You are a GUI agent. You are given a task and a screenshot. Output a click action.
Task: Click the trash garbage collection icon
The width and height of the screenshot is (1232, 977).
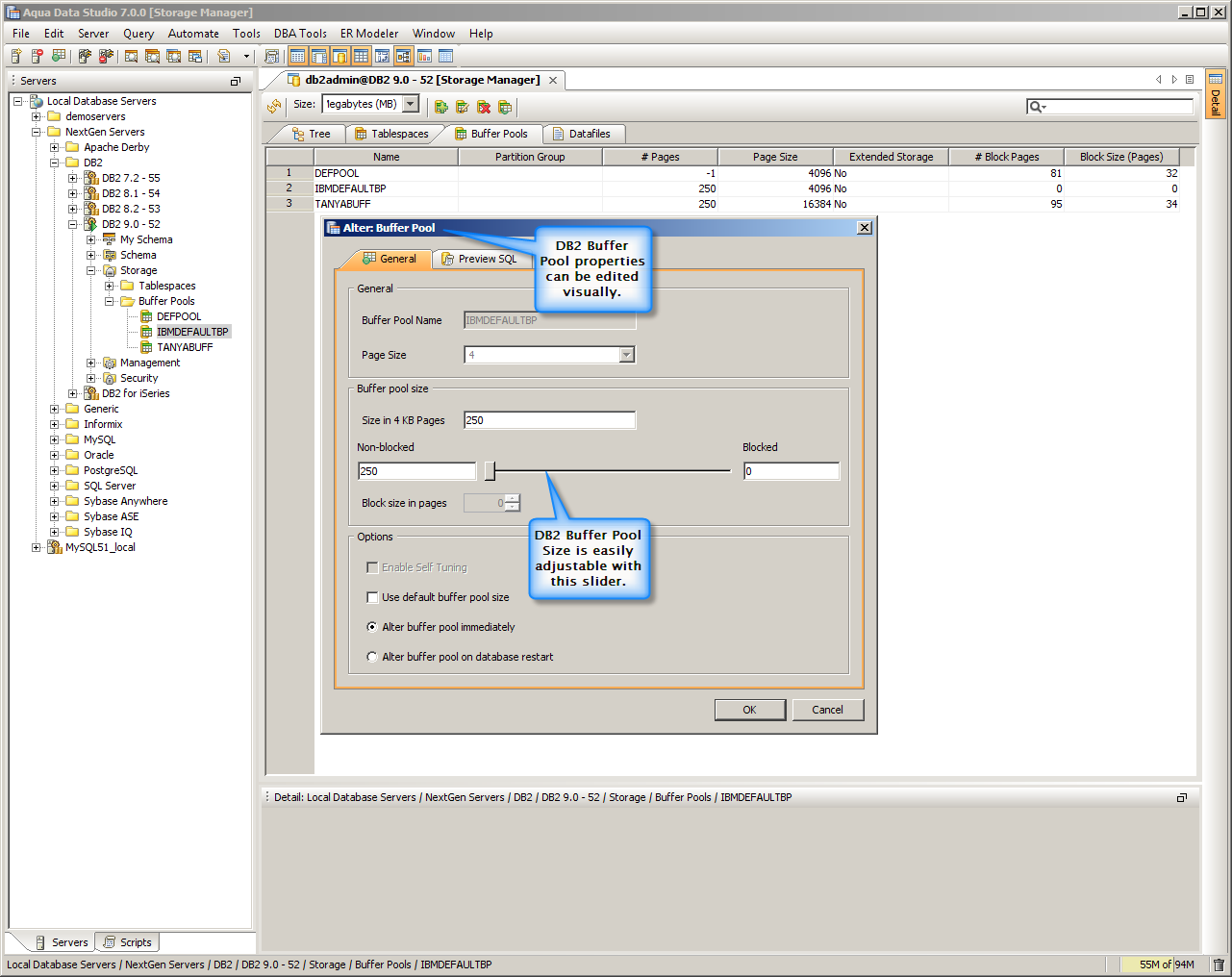[x=1219, y=964]
